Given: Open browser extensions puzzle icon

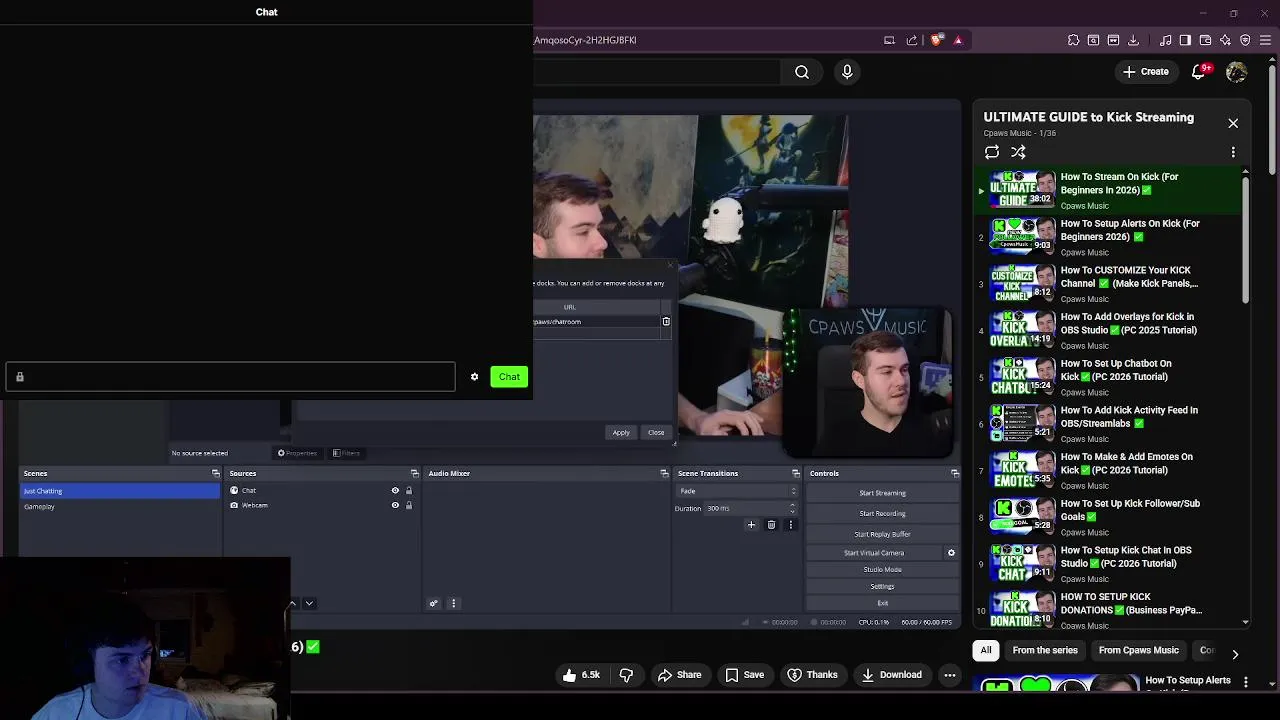Looking at the screenshot, I should pos(1073,40).
